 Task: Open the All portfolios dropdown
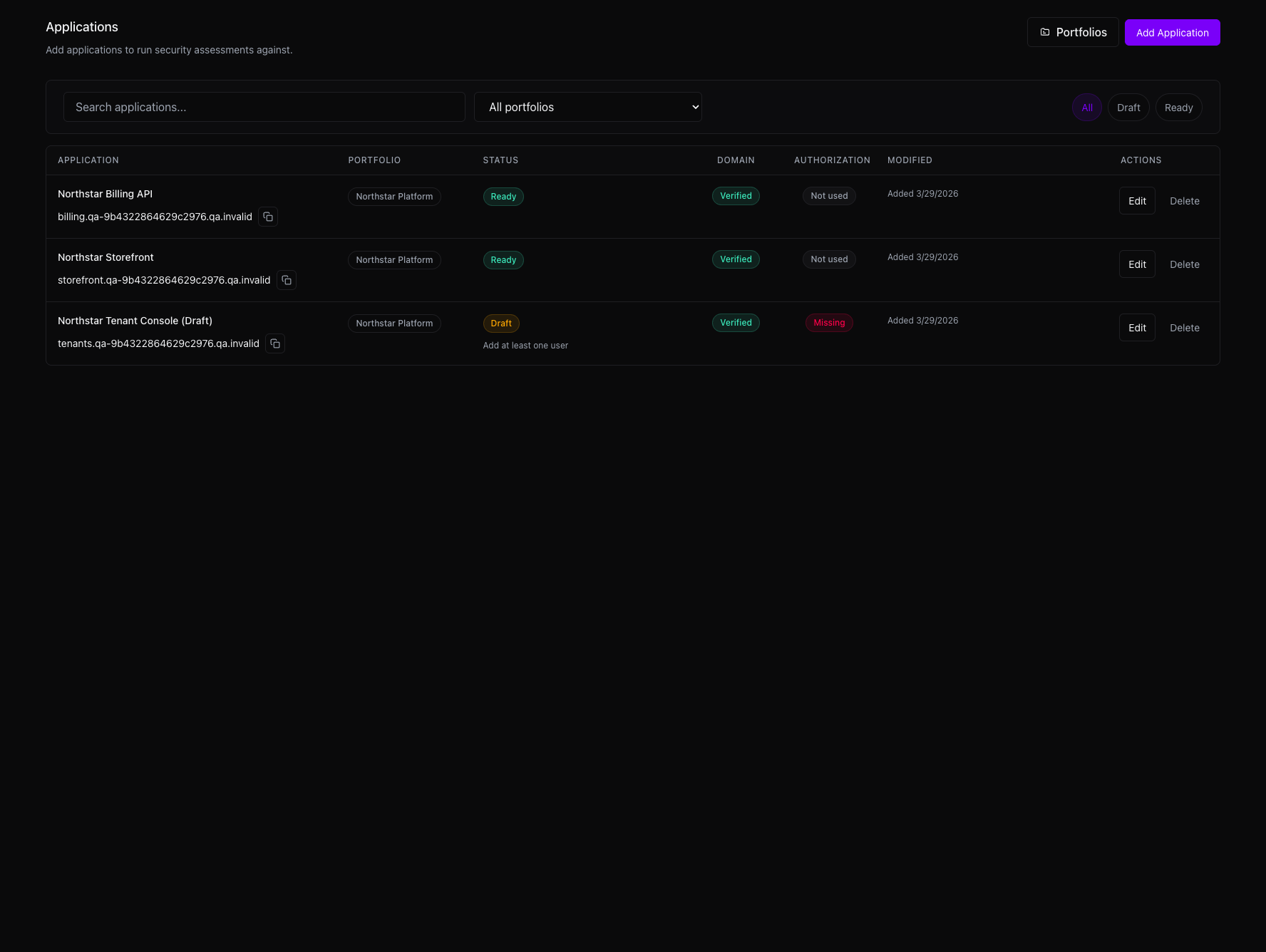588,107
